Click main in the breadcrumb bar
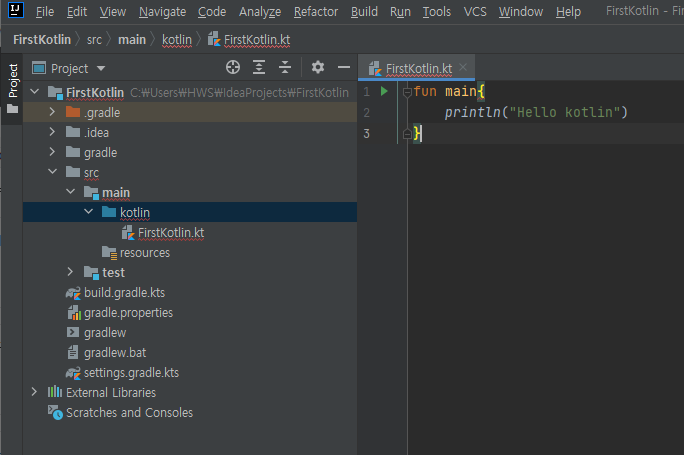 [132, 40]
